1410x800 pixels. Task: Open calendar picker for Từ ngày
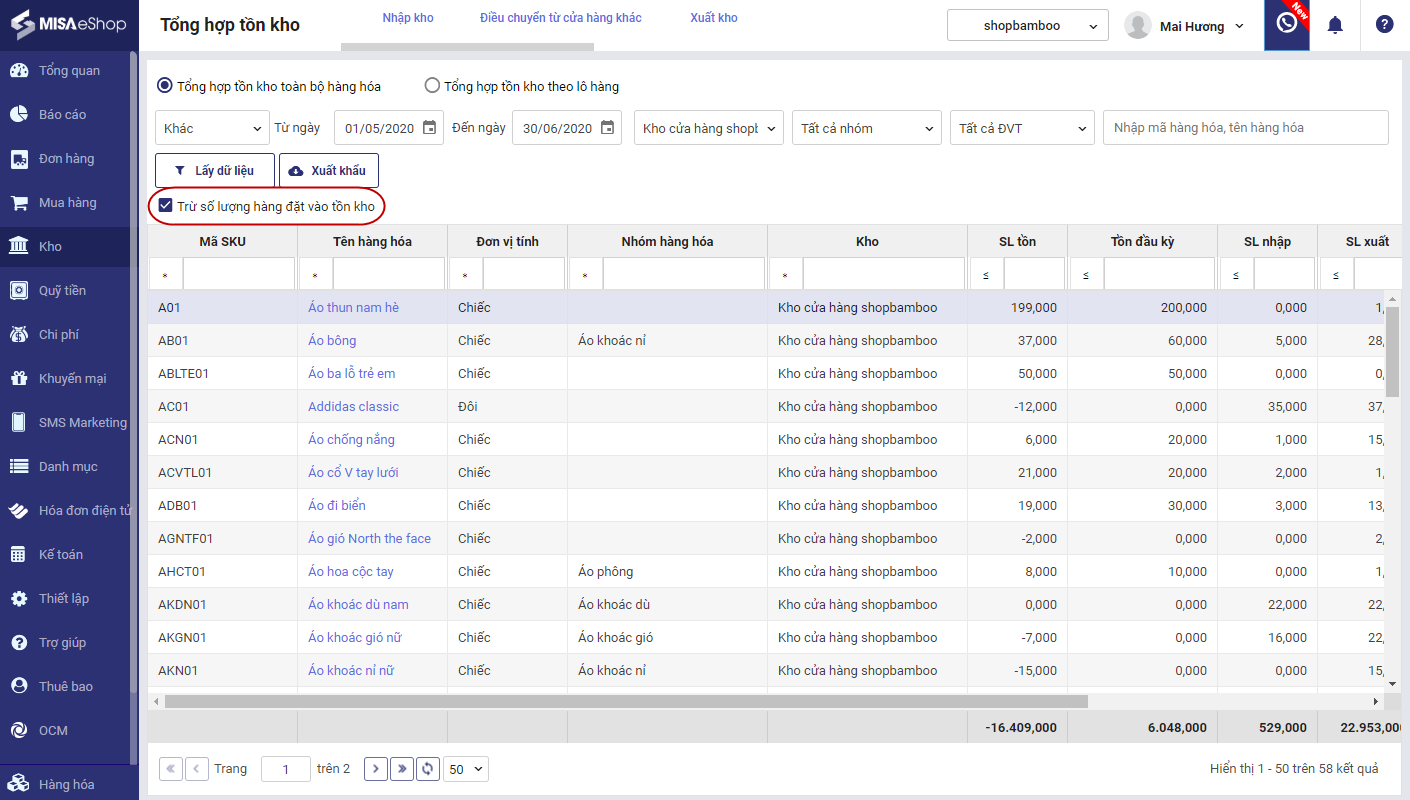[429, 128]
